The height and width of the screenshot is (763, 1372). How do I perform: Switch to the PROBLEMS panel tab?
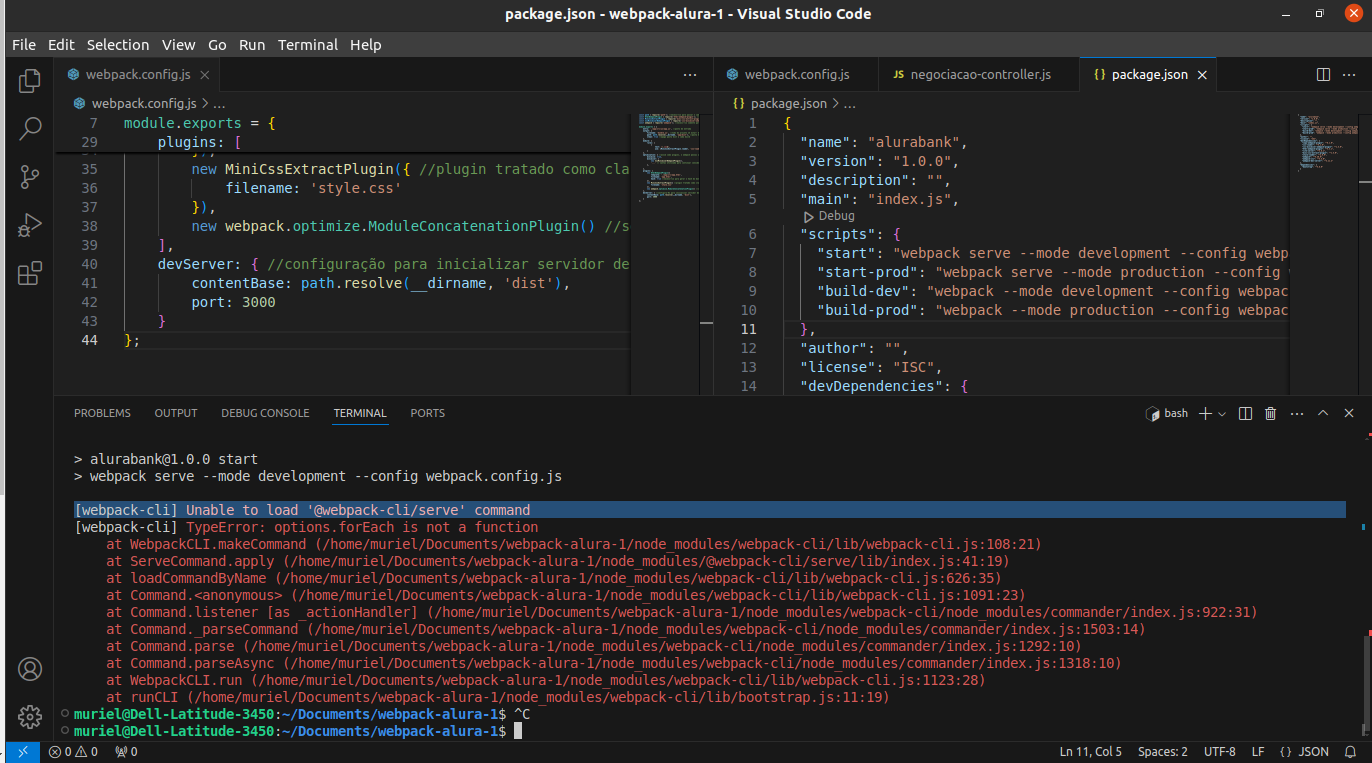[102, 413]
